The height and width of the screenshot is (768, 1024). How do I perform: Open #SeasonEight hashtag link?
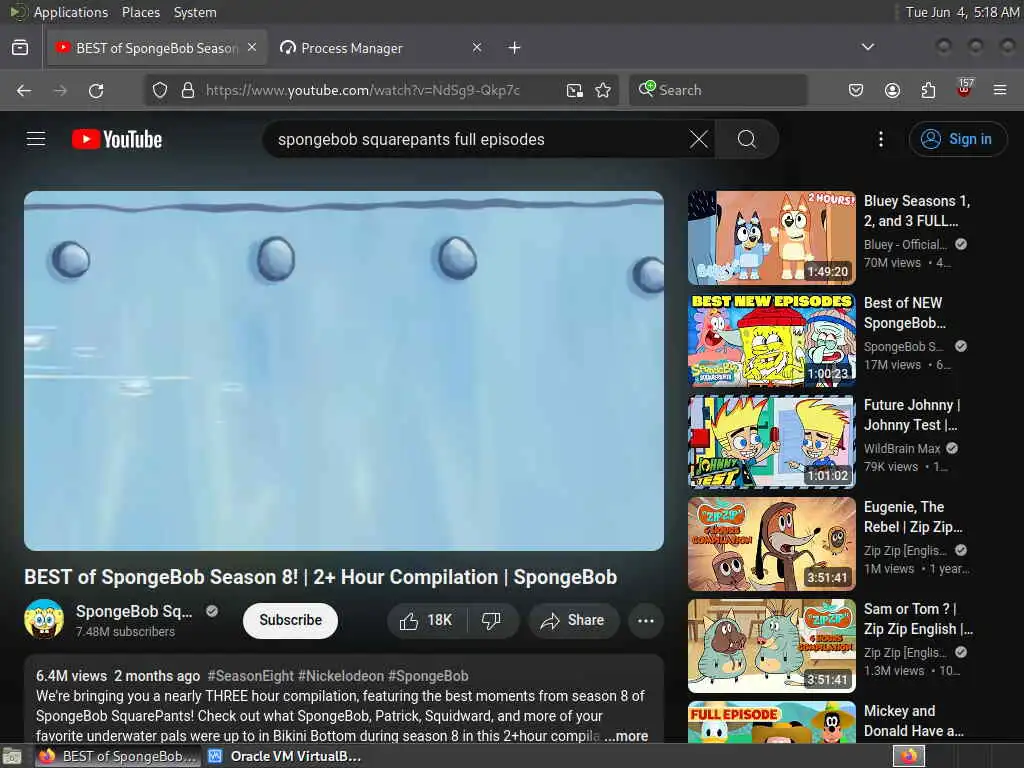pos(250,676)
